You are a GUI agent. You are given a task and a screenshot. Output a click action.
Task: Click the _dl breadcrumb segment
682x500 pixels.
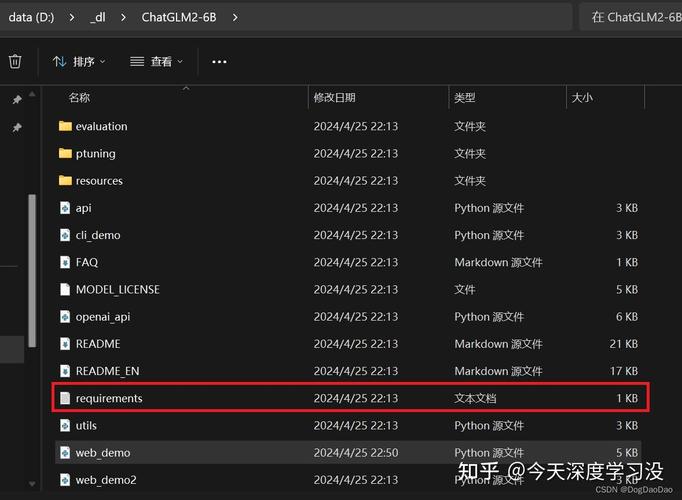tap(98, 17)
